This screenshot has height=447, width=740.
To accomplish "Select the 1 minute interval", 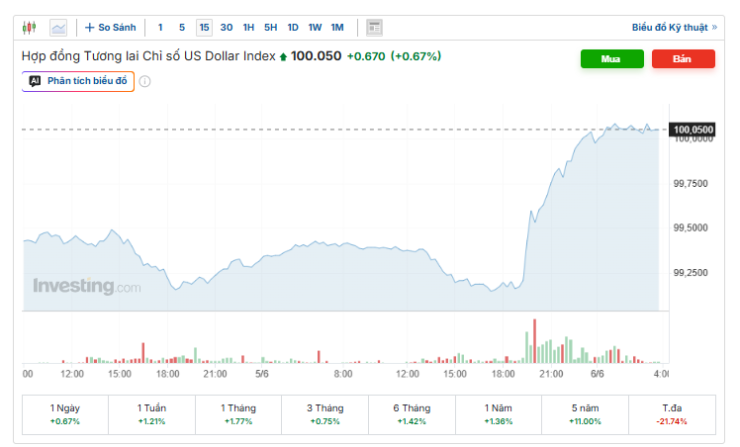I will point(160,27).
